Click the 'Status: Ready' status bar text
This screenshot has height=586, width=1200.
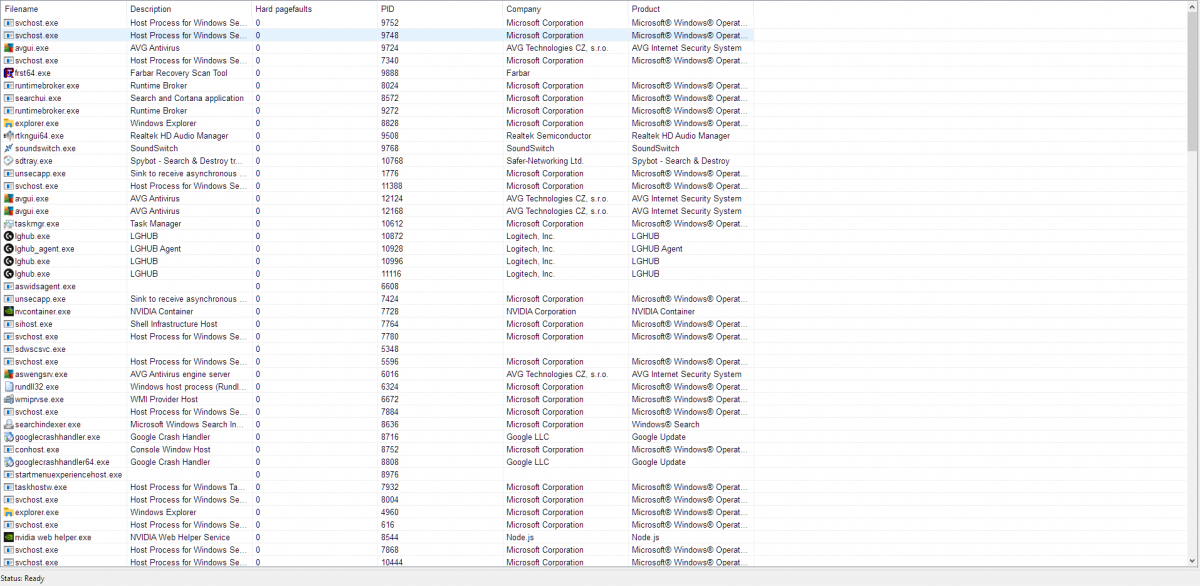coord(23,578)
